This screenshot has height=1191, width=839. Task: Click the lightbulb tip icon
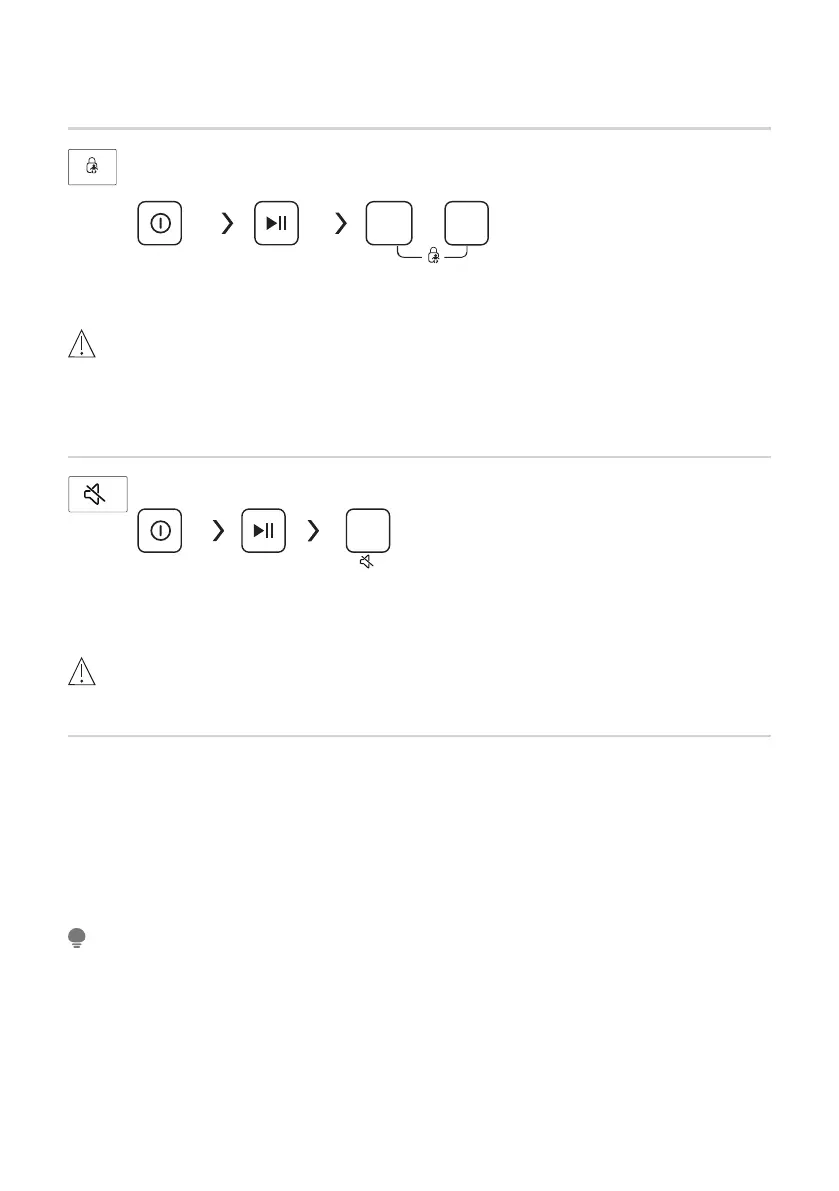(x=76, y=938)
